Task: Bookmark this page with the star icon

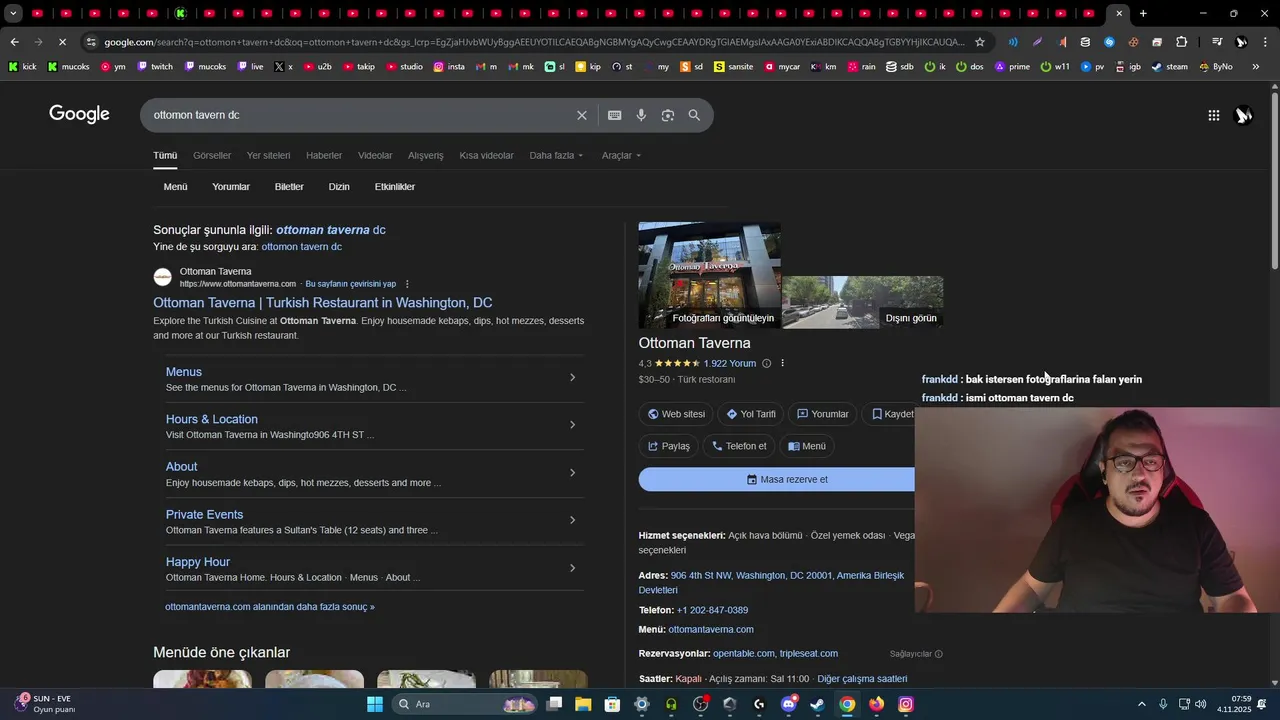Action: pos(980,42)
